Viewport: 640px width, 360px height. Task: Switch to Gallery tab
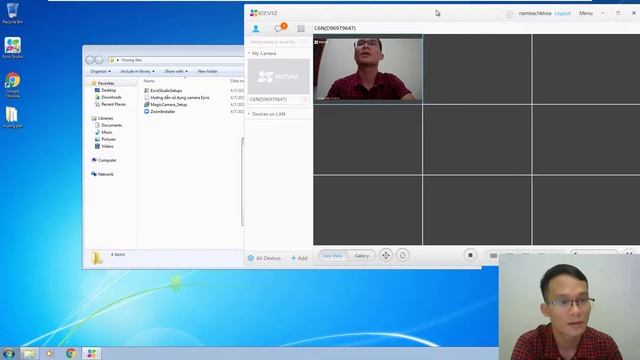(362, 256)
